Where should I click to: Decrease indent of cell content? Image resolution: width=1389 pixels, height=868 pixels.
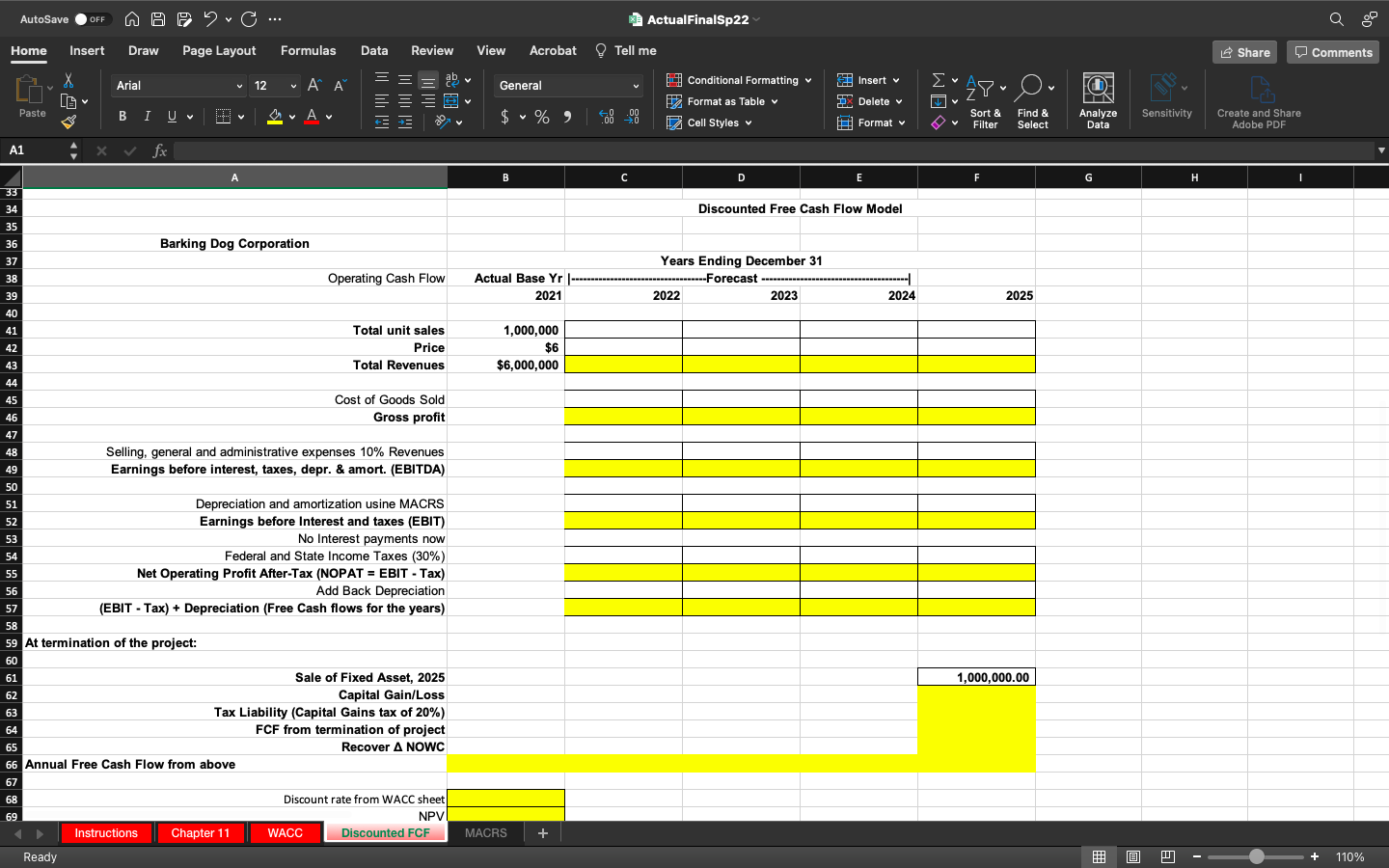click(382, 122)
